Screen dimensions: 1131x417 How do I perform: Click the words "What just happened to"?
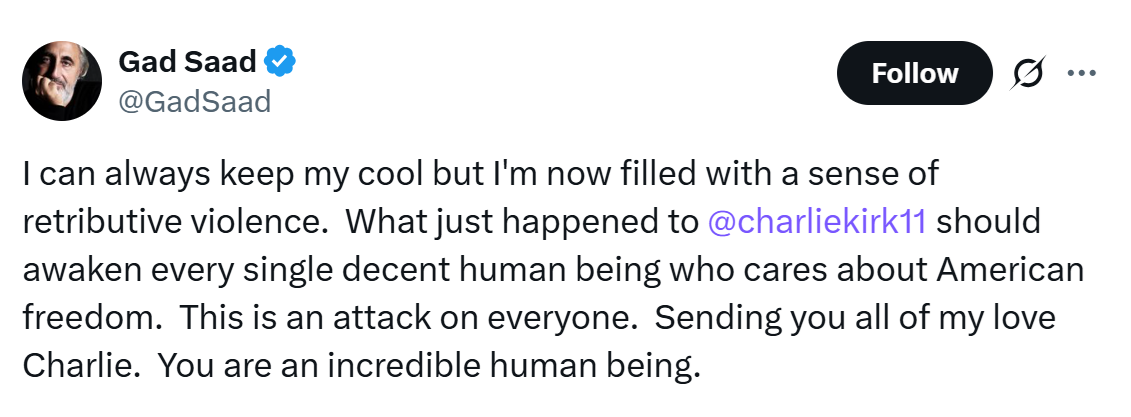[523, 222]
